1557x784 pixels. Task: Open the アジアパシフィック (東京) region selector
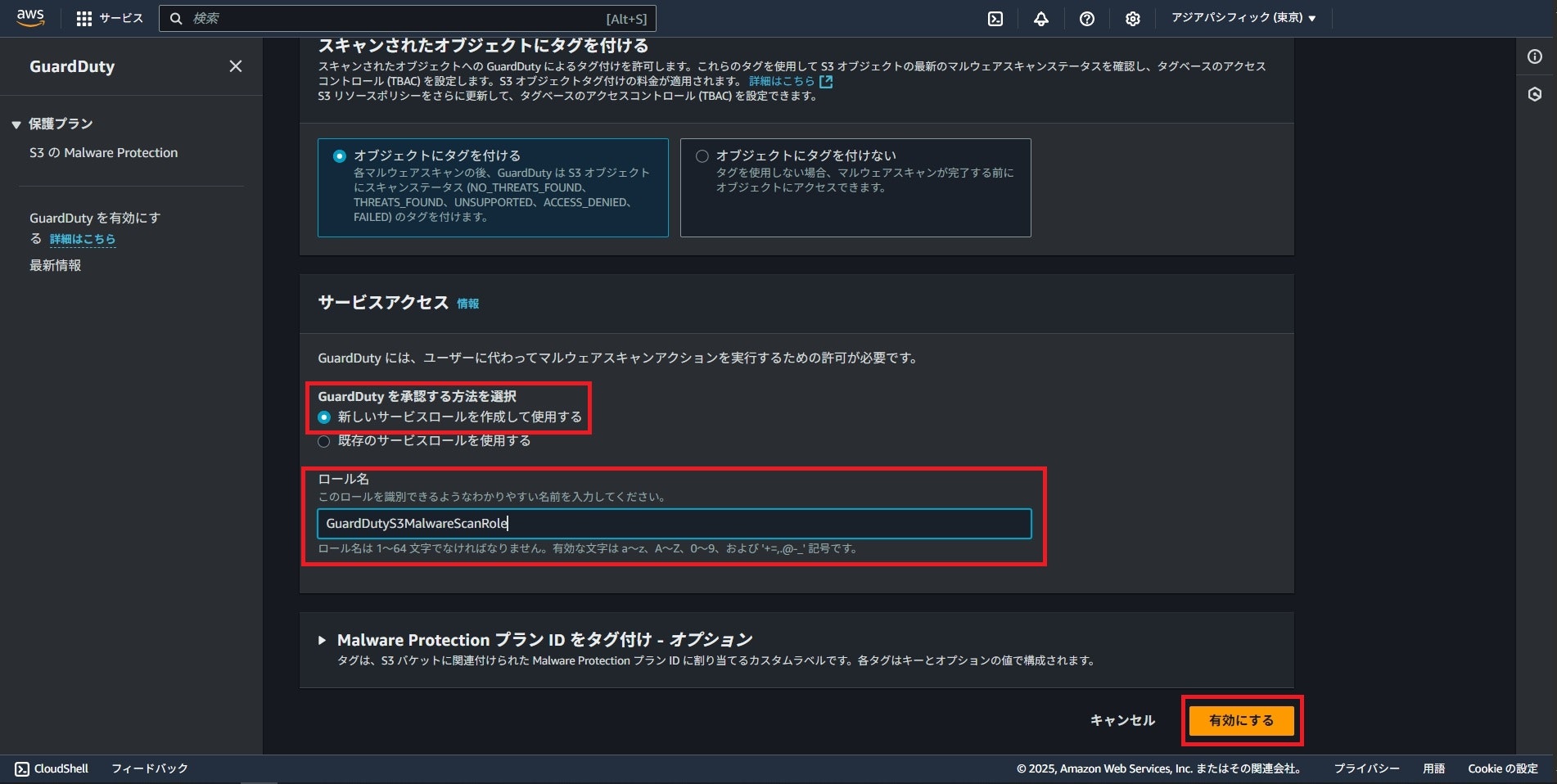pos(1243,18)
